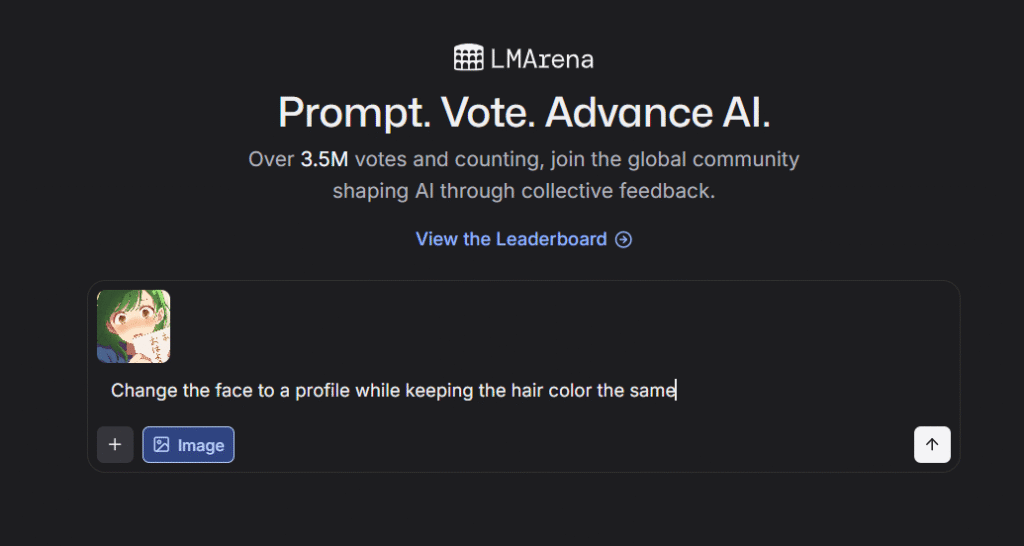Click the bold 3.5M vote count
The width and height of the screenshot is (1024, 546).
325,159
